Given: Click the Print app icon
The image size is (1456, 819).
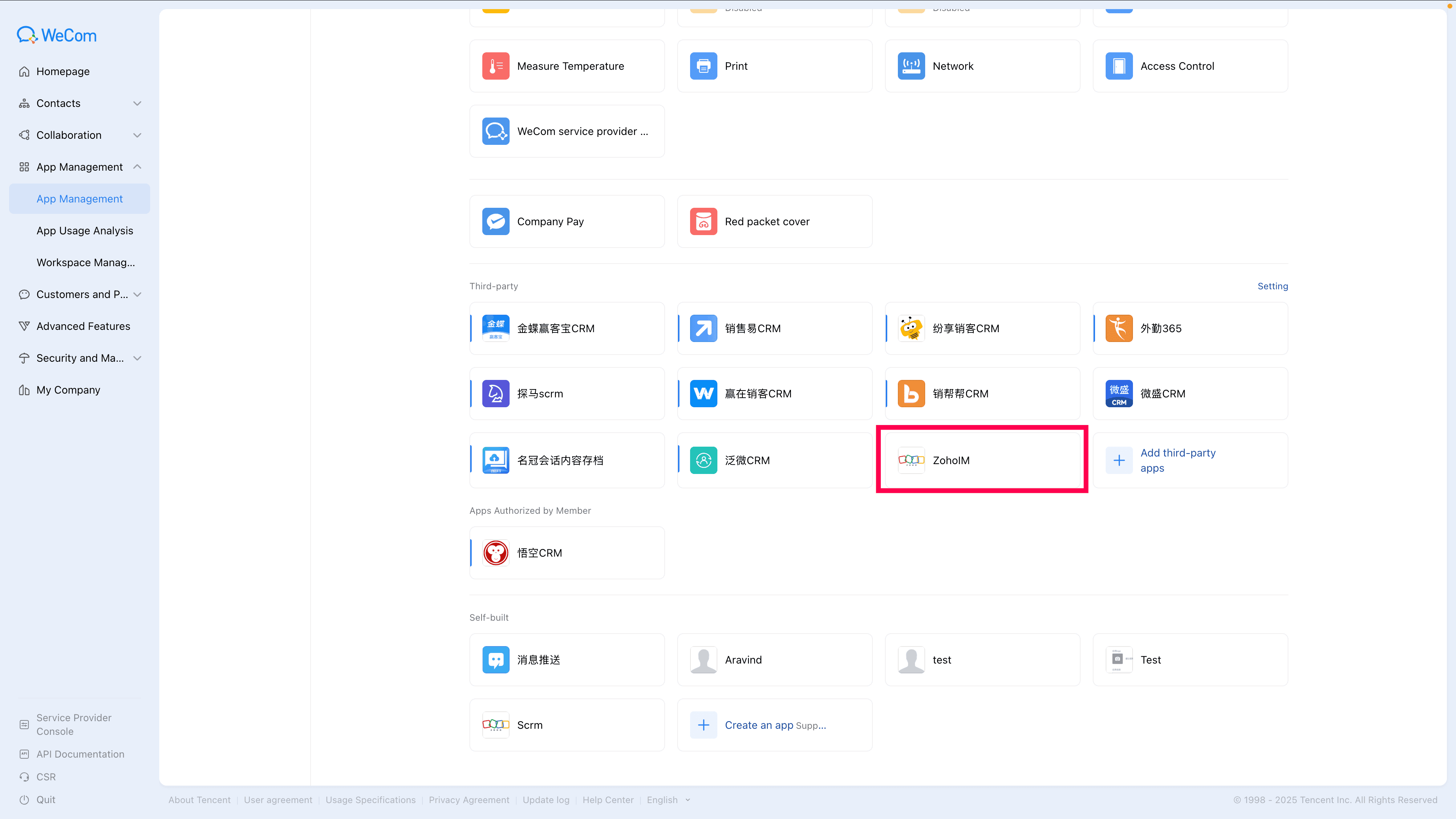Looking at the screenshot, I should pos(703,66).
